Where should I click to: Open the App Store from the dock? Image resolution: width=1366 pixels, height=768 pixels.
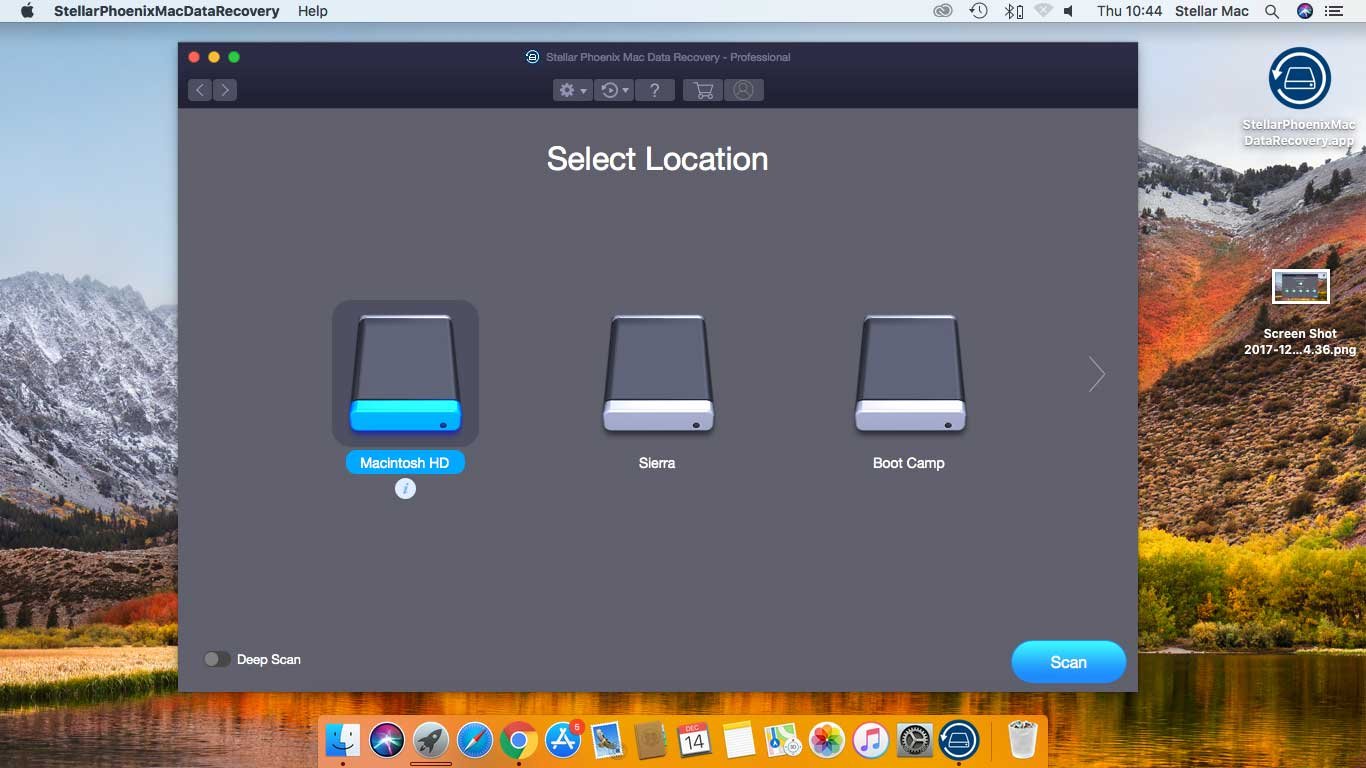tap(563, 740)
